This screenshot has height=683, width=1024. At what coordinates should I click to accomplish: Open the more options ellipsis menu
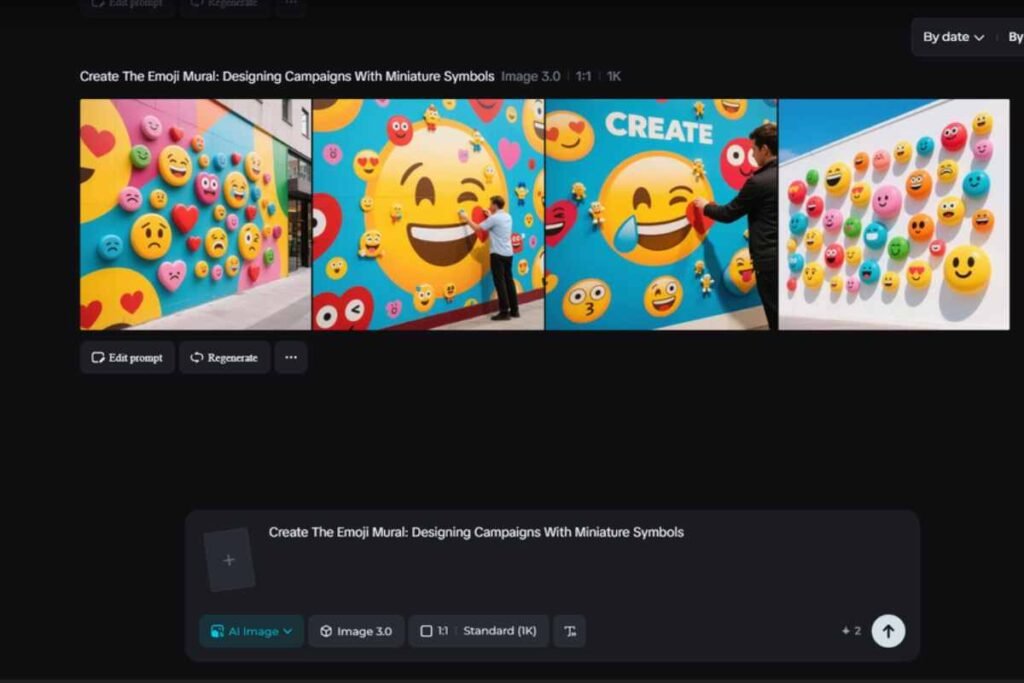click(x=290, y=357)
